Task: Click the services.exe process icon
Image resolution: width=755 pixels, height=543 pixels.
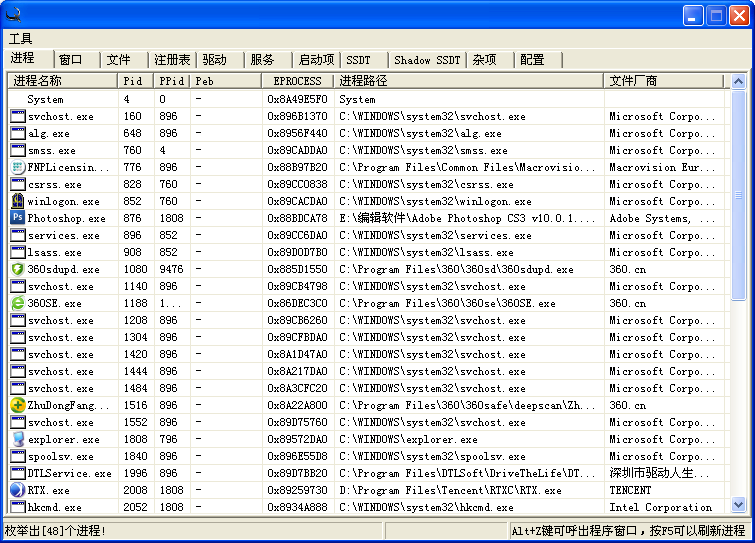Action: [x=18, y=235]
